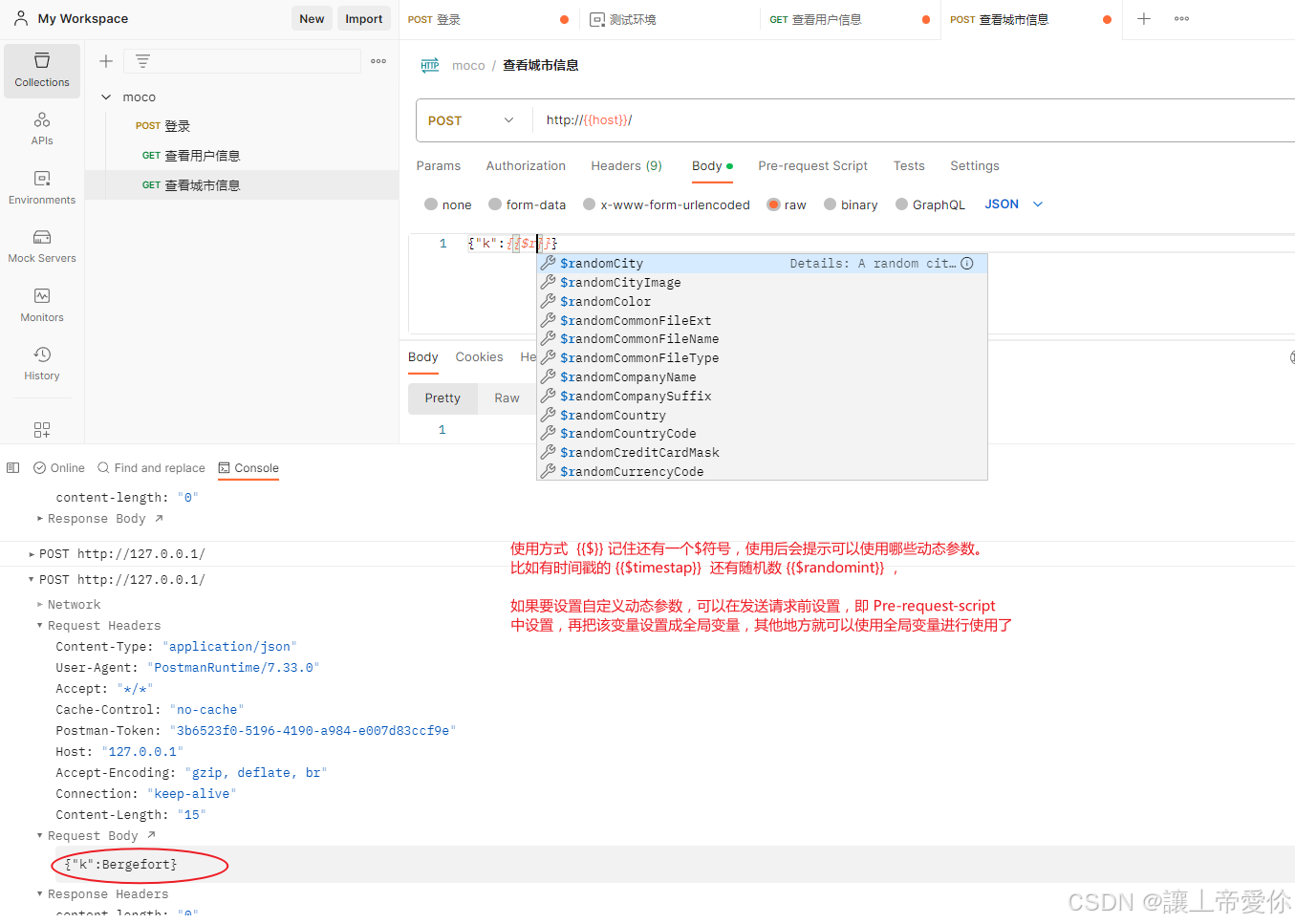Switch to the Authorization tab
1295x924 pixels.
(526, 166)
